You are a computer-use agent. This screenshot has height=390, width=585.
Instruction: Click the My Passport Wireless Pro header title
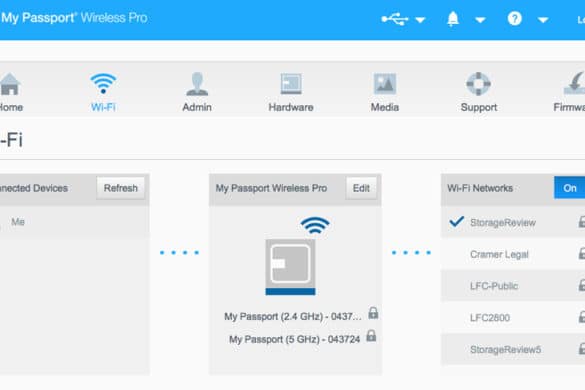point(74,18)
